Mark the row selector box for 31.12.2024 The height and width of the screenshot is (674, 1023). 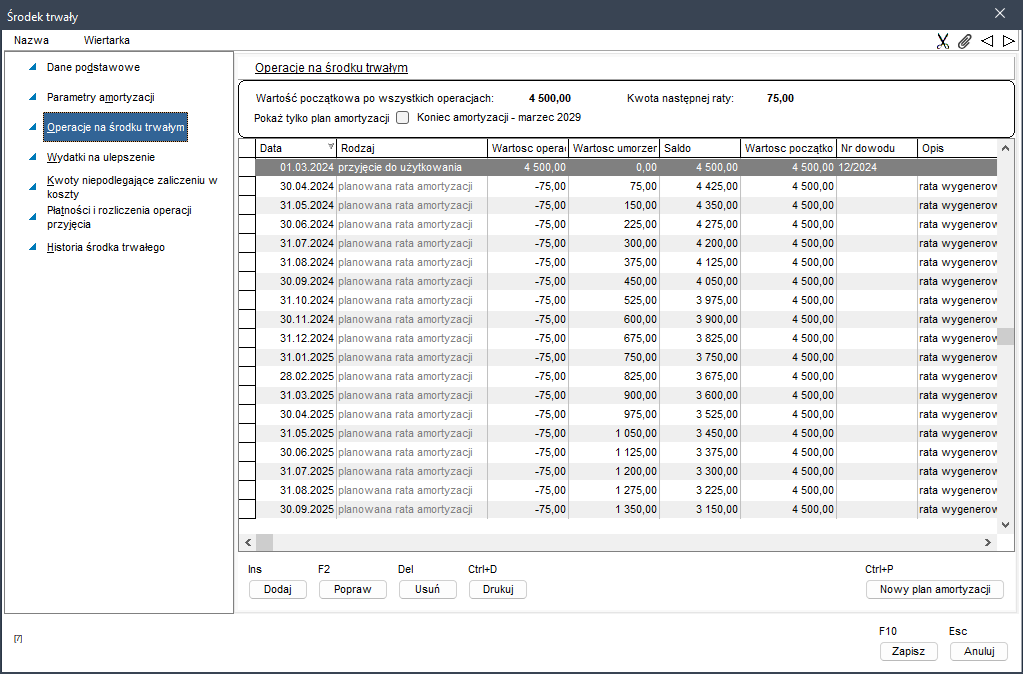coord(247,339)
